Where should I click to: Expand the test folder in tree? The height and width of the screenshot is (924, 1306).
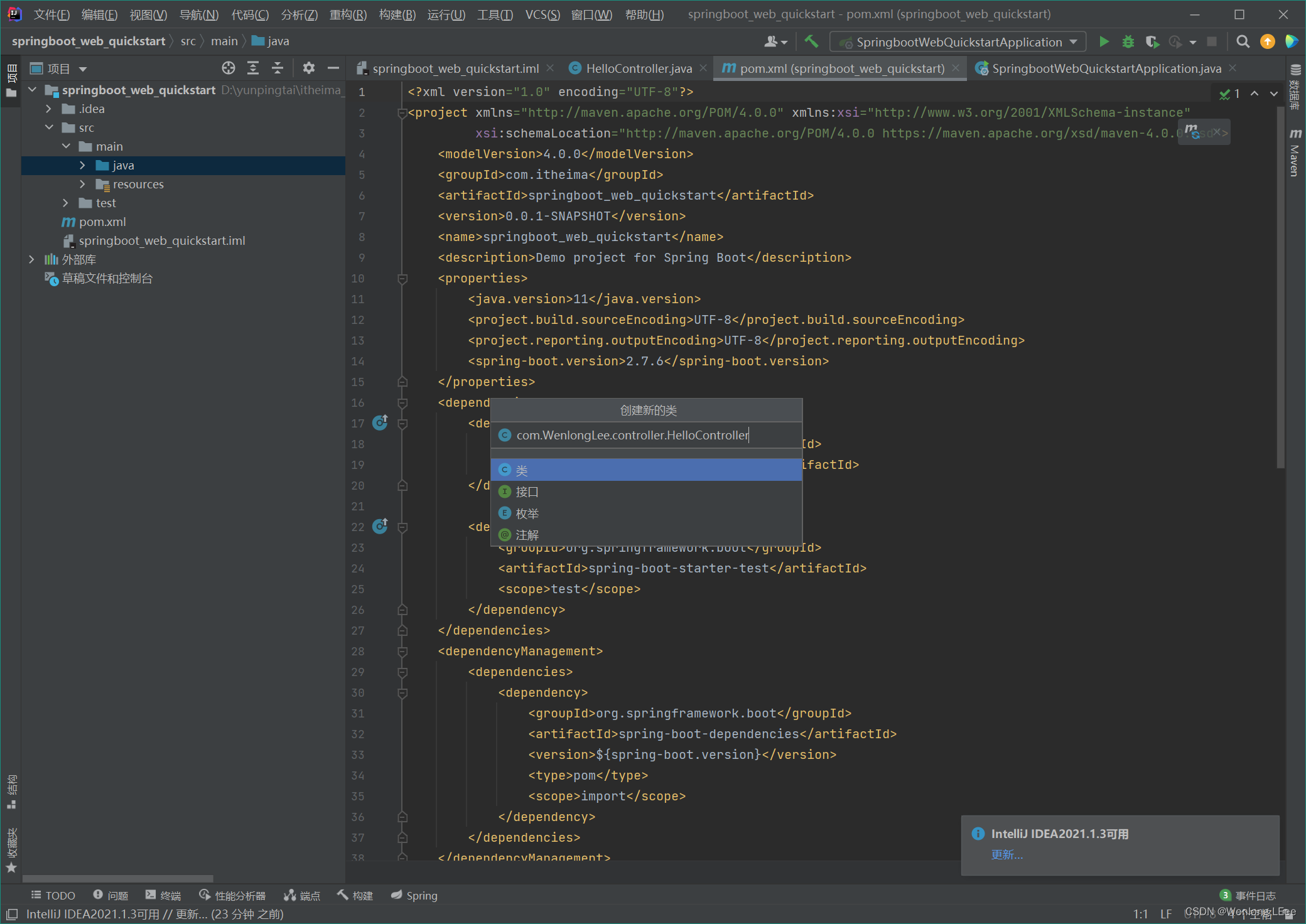(66, 203)
